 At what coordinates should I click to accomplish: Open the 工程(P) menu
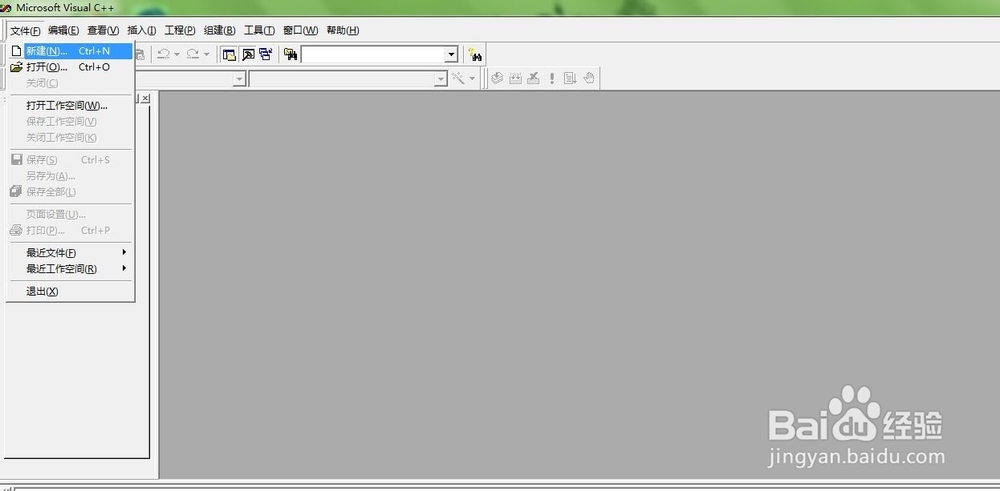pyautogui.click(x=180, y=31)
